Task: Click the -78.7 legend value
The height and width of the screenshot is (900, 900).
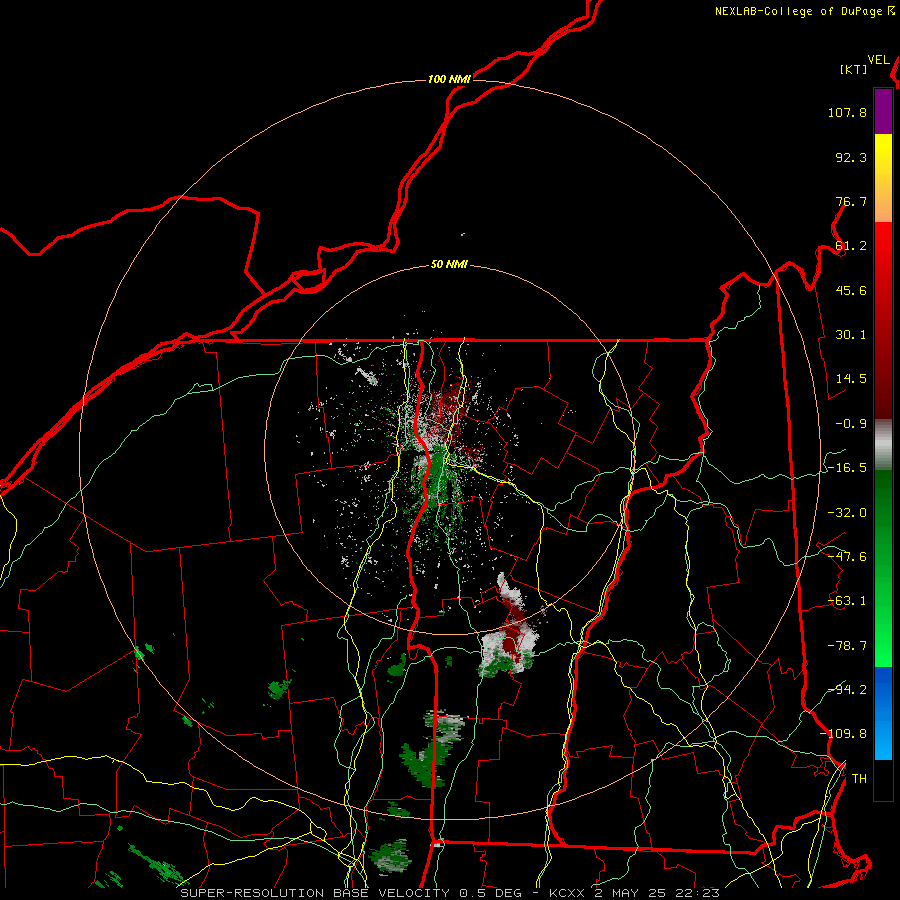Action: (x=847, y=646)
